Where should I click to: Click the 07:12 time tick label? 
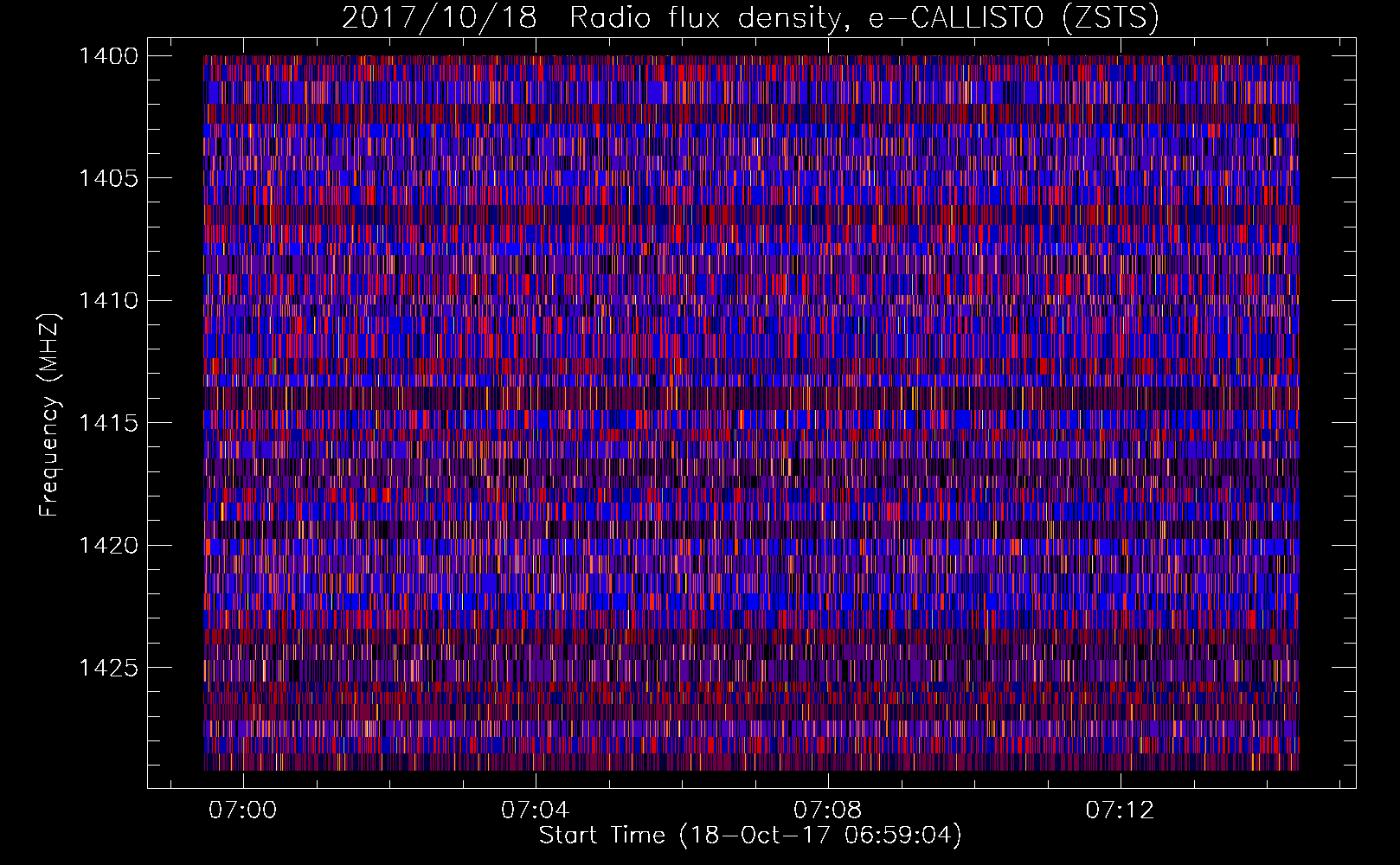(1121, 810)
